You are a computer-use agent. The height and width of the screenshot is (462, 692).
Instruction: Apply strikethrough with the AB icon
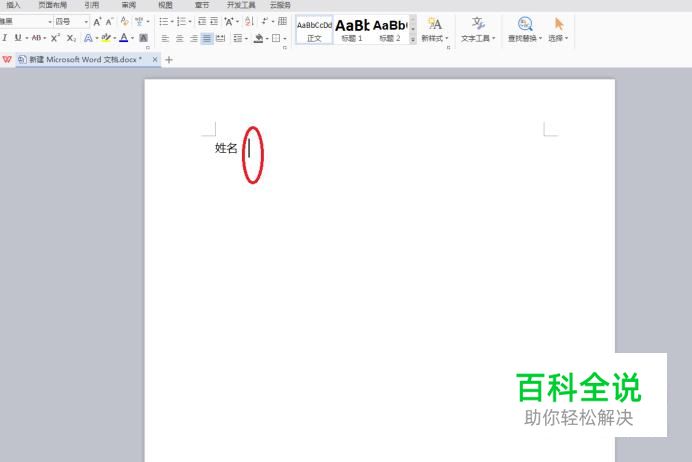36,38
